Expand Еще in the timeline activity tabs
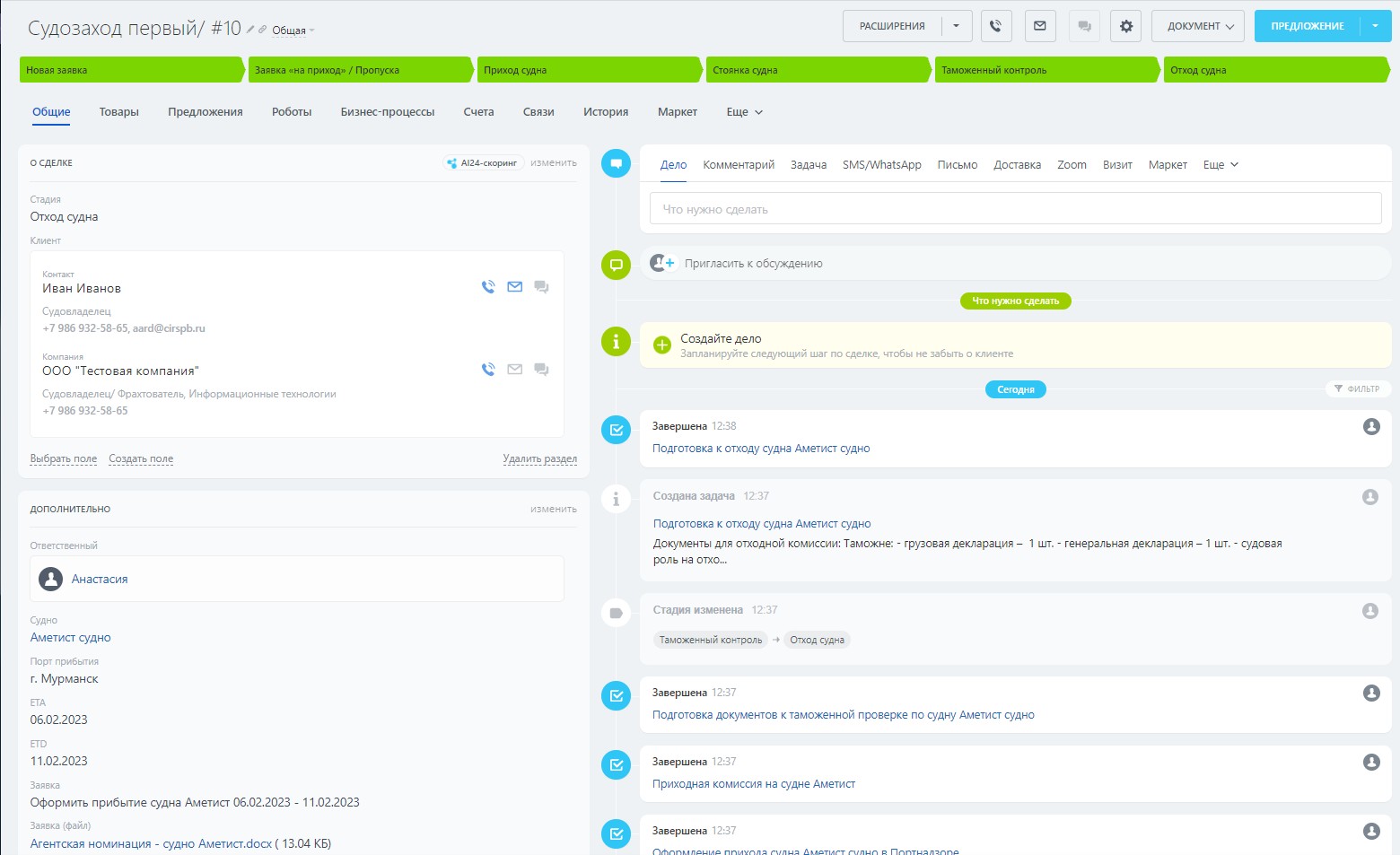The height and width of the screenshot is (855, 1400). (x=1221, y=165)
